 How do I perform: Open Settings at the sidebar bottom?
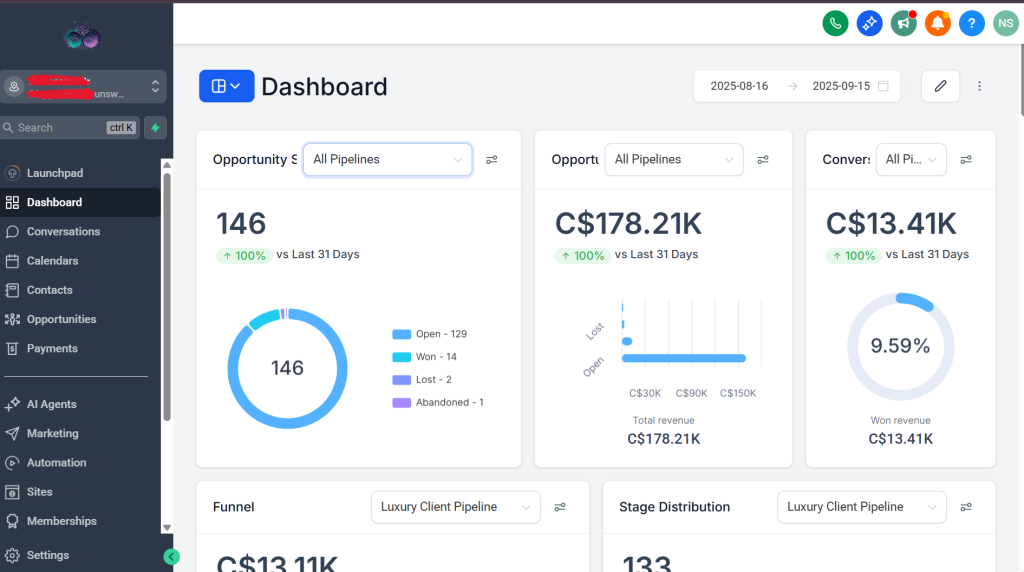(48, 555)
